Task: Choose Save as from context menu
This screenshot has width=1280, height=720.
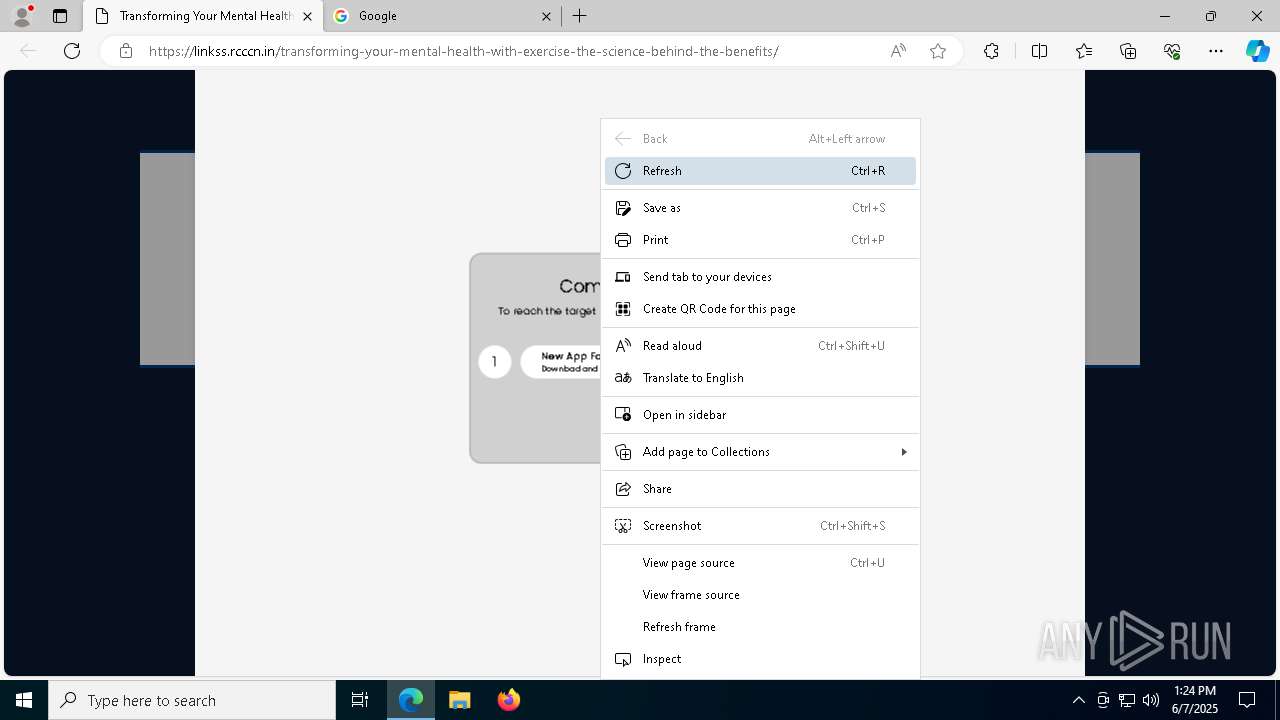Action: pyautogui.click(x=760, y=208)
